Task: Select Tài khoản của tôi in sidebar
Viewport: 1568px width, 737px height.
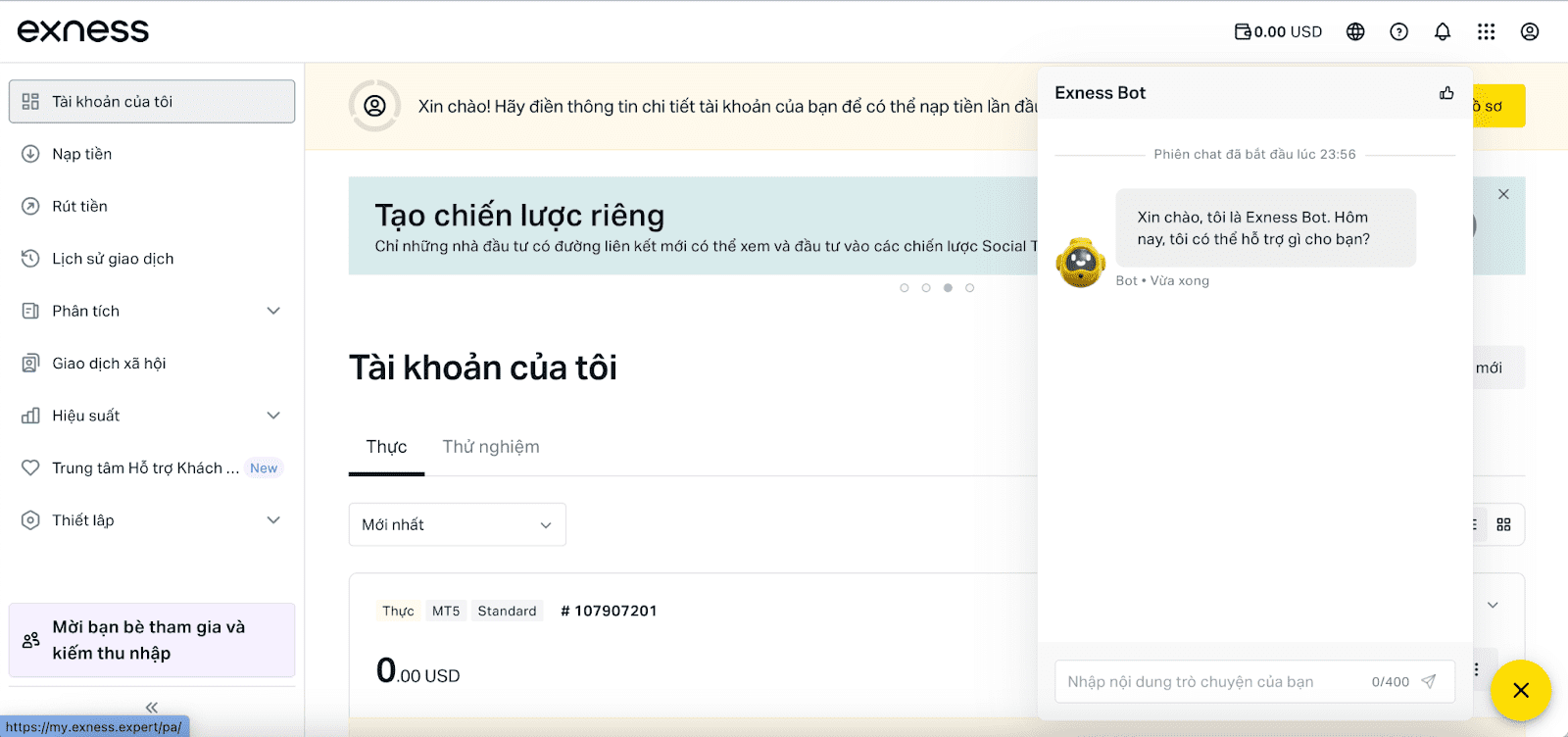Action: (x=152, y=101)
